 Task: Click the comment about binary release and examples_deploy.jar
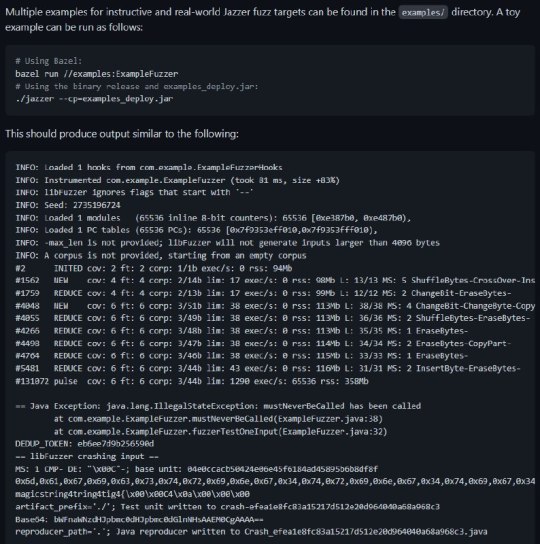[x=137, y=86]
